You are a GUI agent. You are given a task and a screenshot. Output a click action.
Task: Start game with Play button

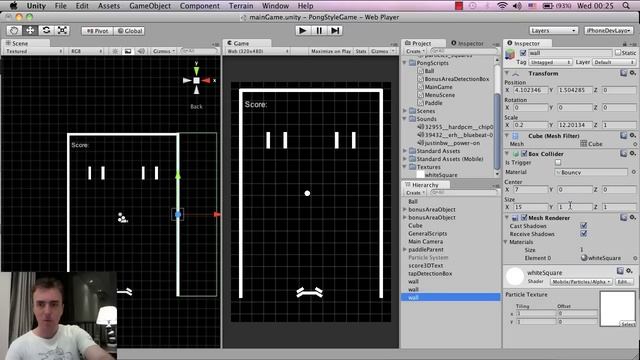pyautogui.click(x=302, y=31)
